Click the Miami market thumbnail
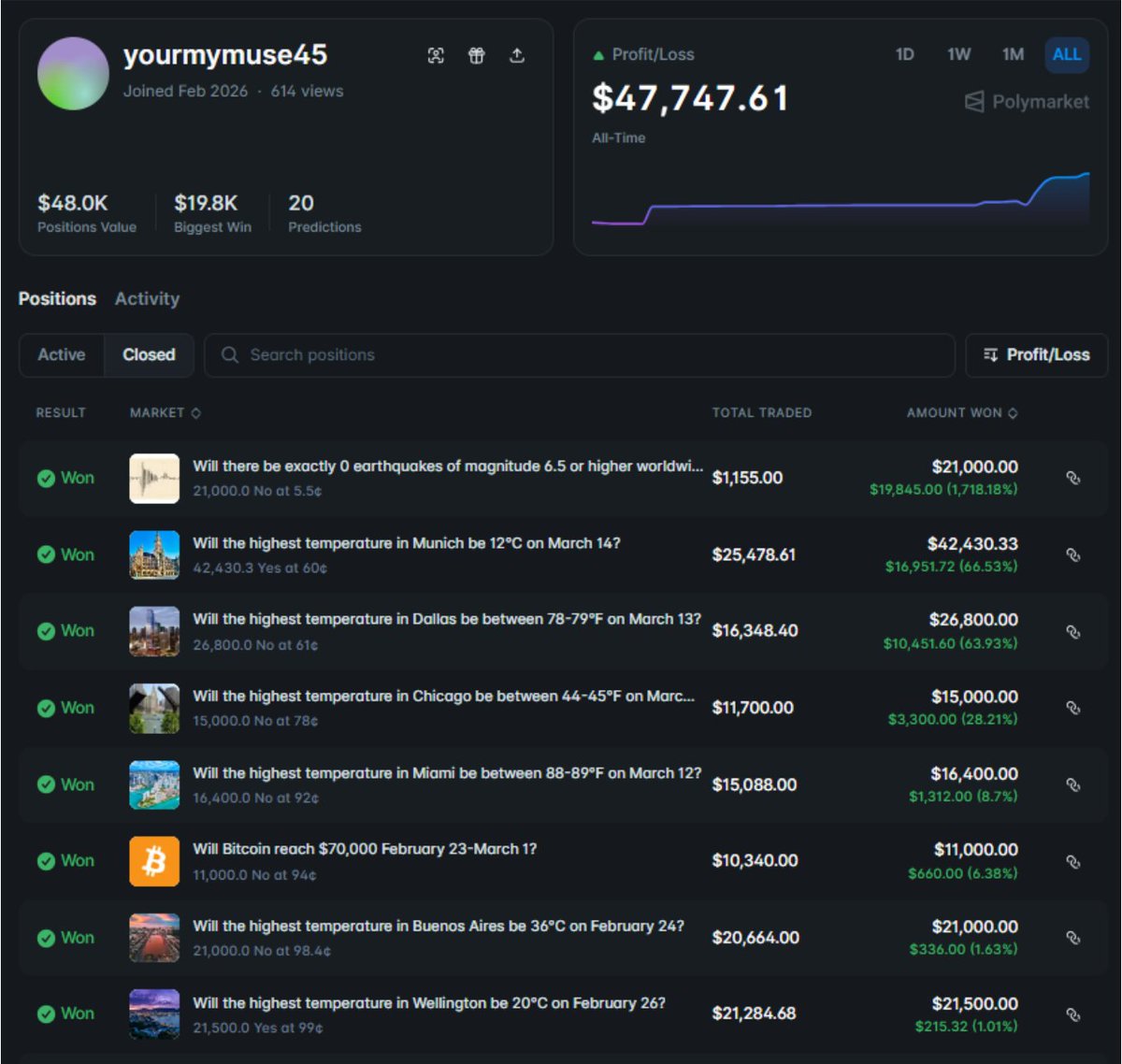 pos(154,784)
